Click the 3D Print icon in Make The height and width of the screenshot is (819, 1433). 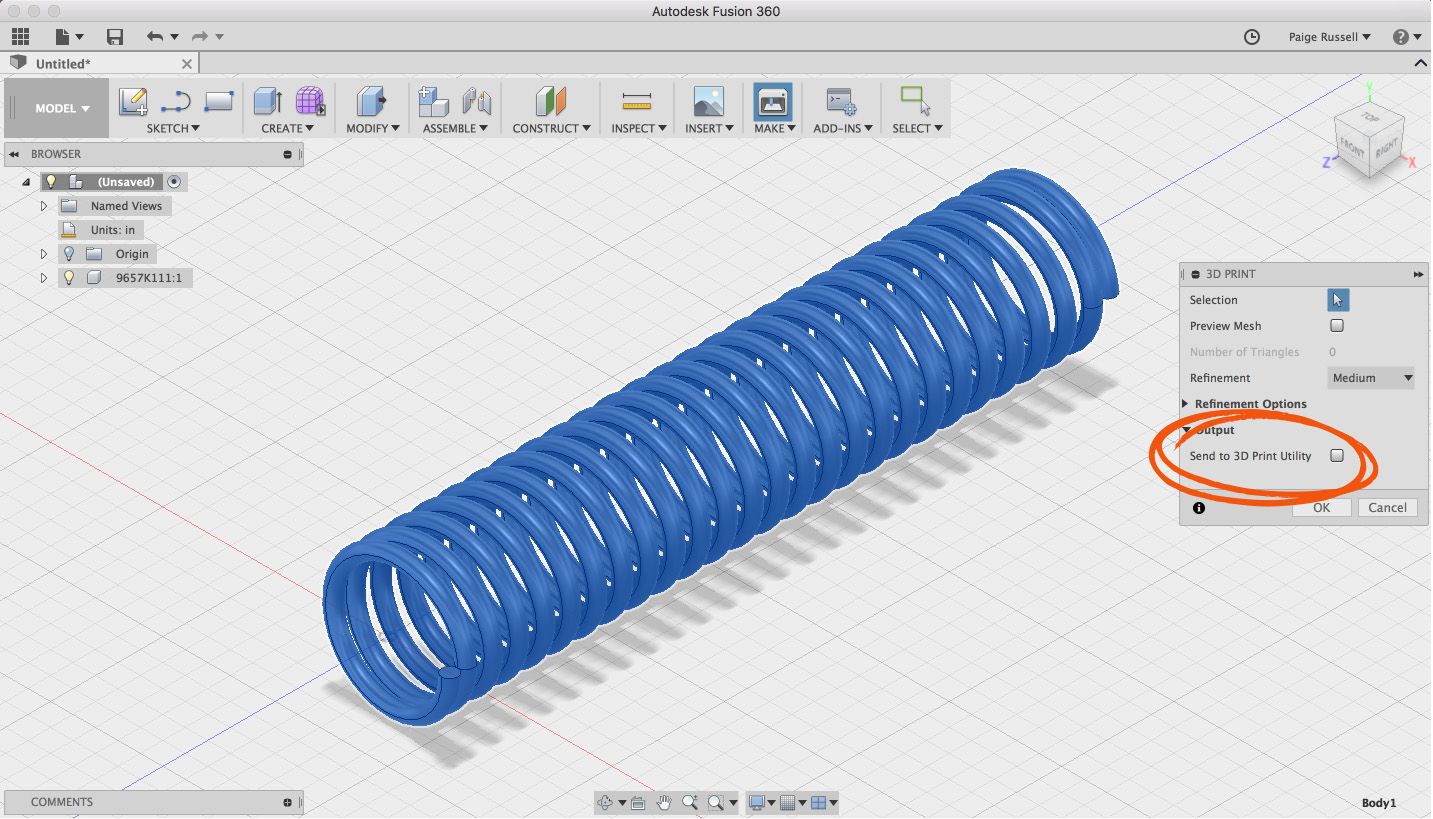pyautogui.click(x=773, y=102)
